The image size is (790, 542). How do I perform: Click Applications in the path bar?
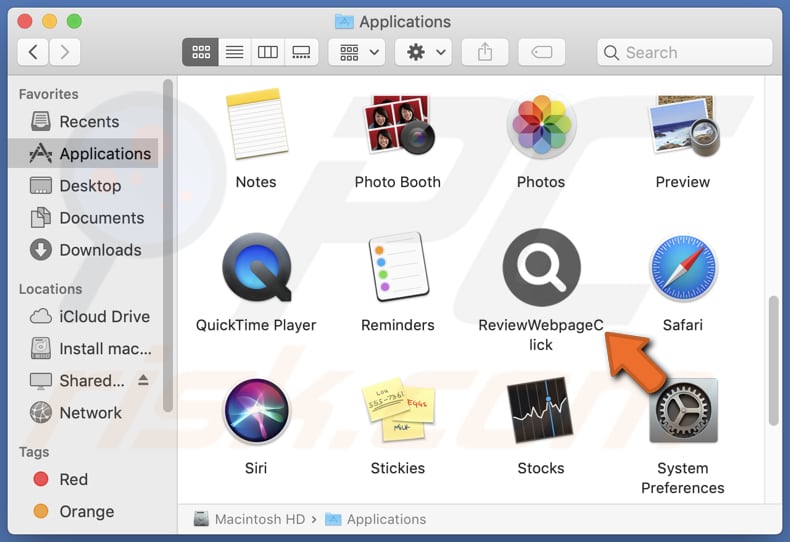click(375, 519)
